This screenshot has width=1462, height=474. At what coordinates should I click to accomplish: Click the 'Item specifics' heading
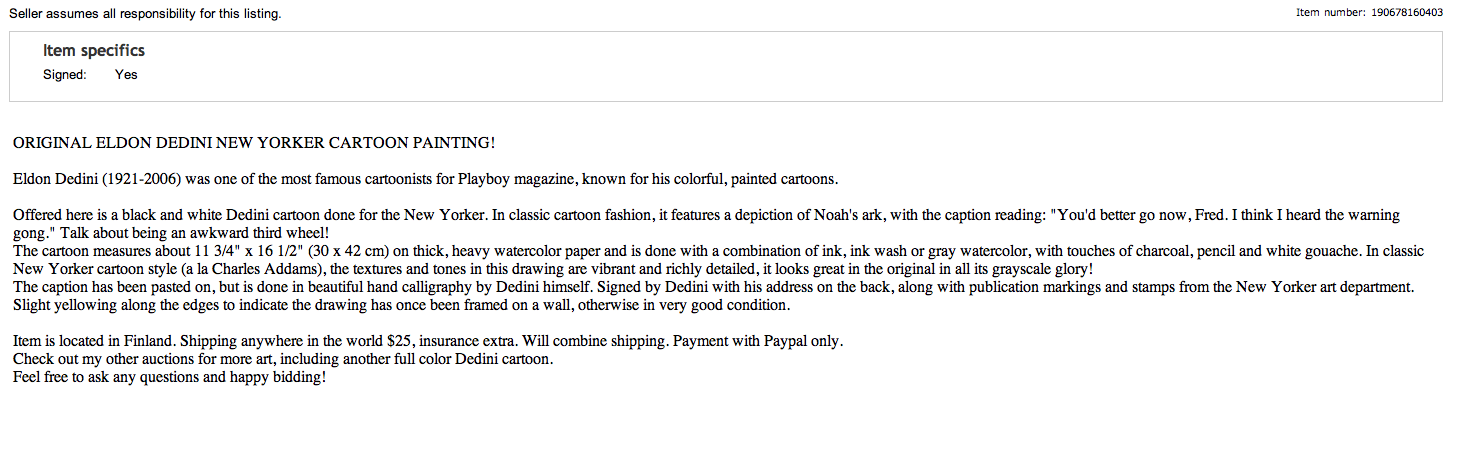pyautogui.click(x=94, y=51)
